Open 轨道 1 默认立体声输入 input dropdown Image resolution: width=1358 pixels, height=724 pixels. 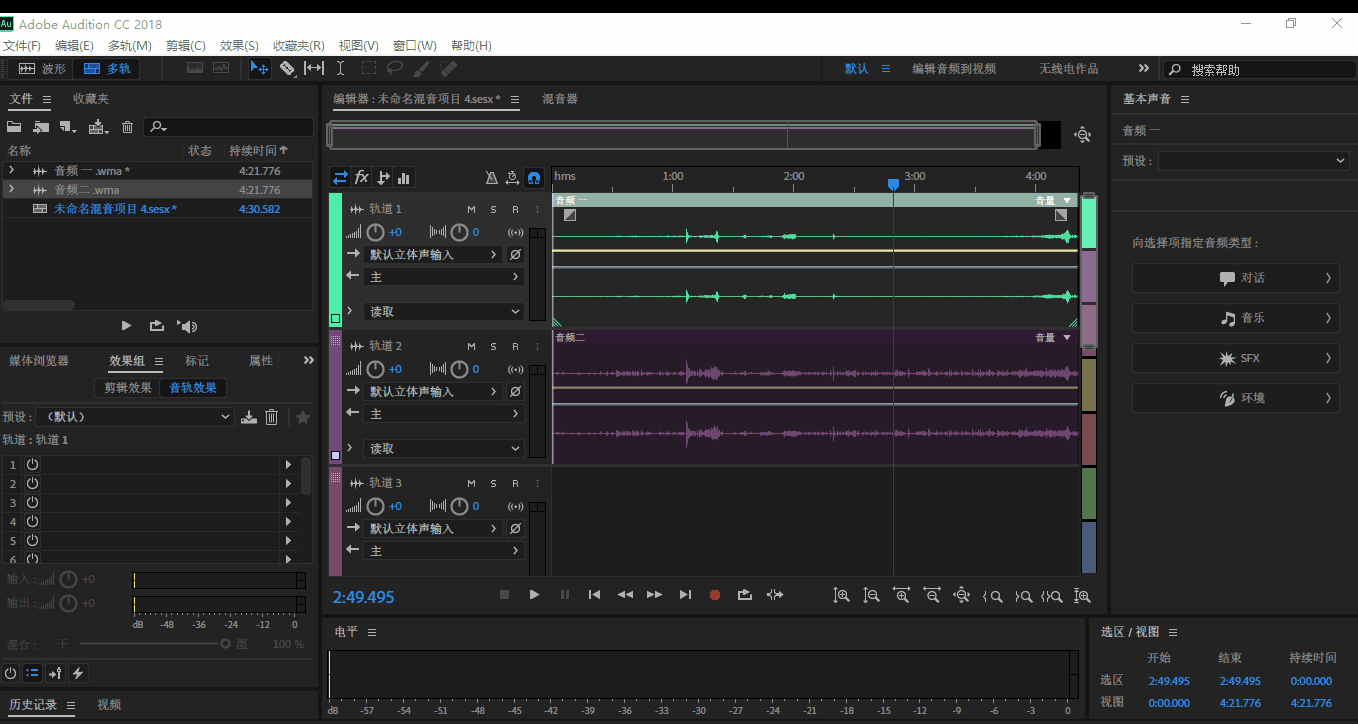[x=432, y=255]
